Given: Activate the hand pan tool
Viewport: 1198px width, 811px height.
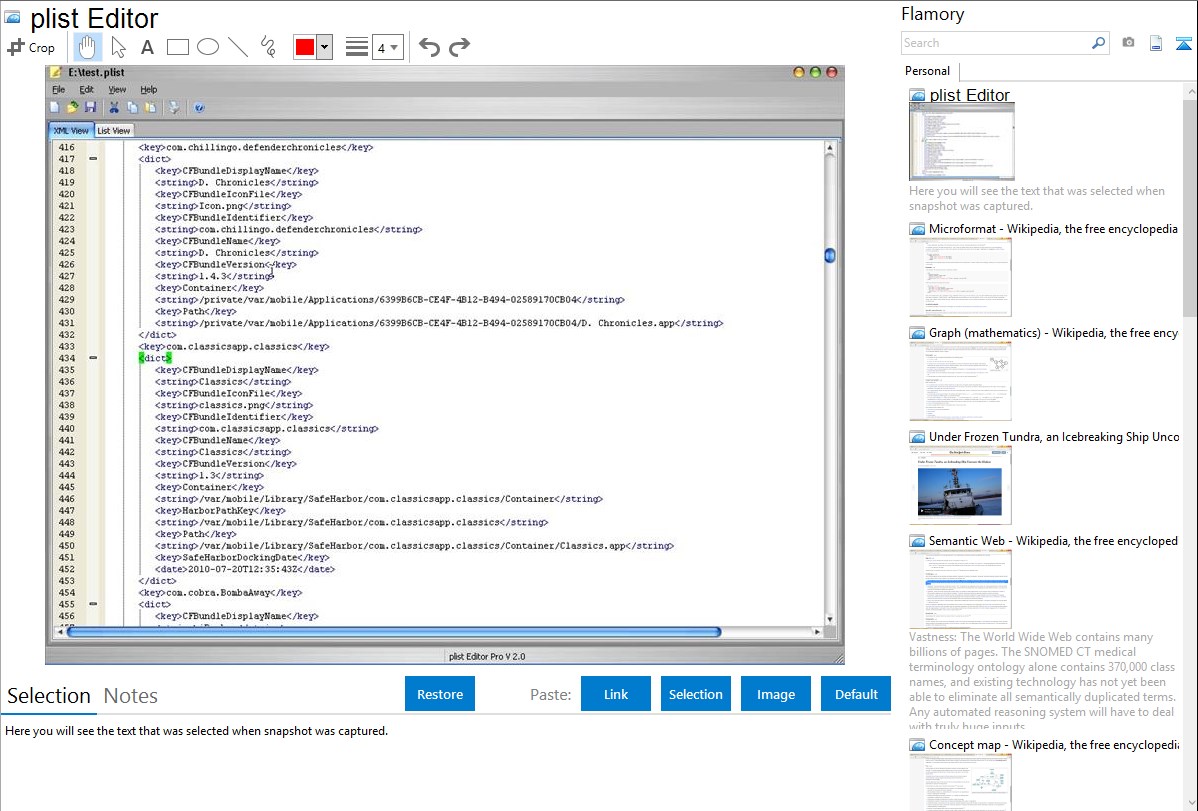Looking at the screenshot, I should point(87,47).
